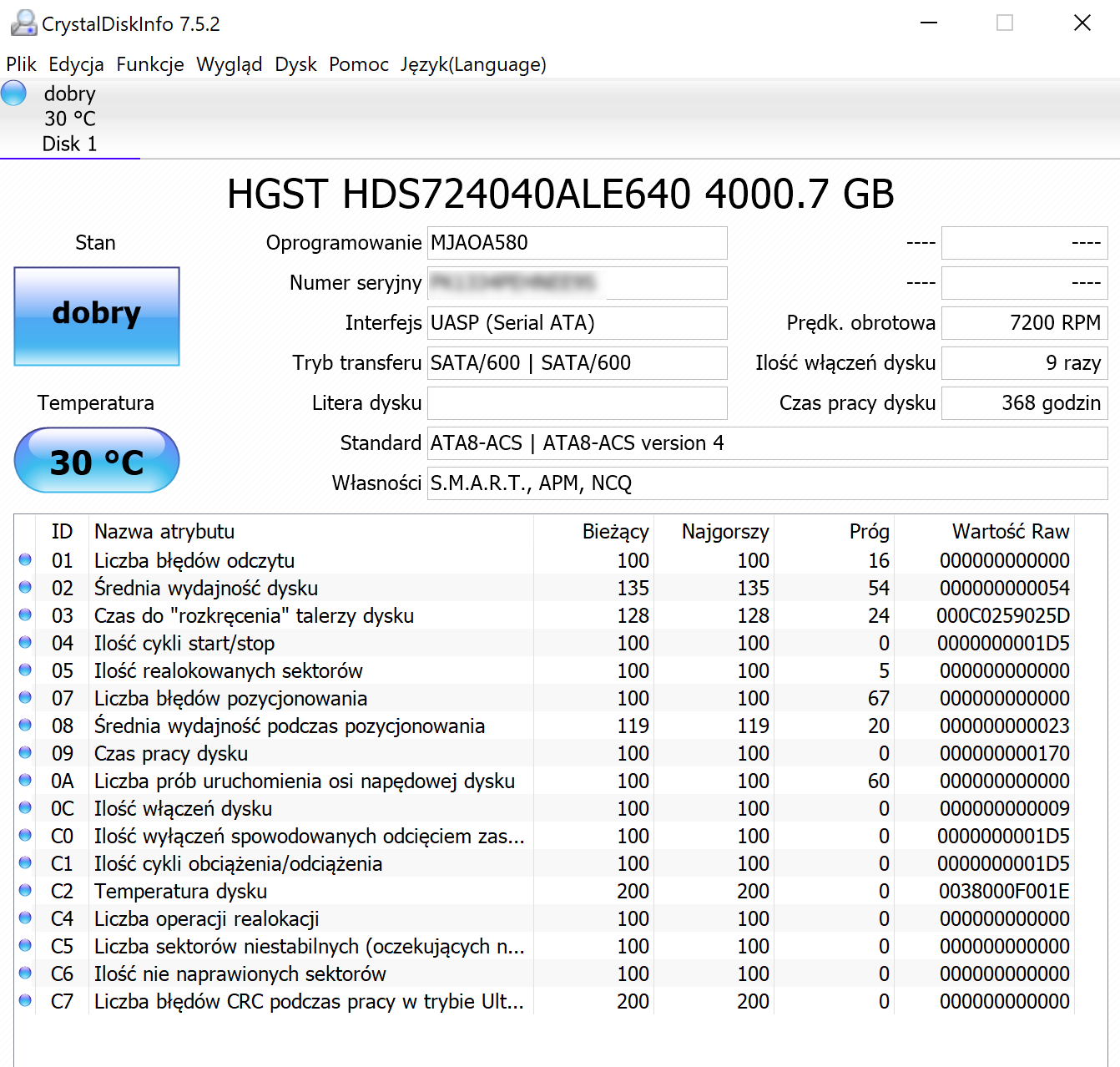Click status dot for attribute C5 row
This screenshot has width=1120, height=1067.
[25, 946]
